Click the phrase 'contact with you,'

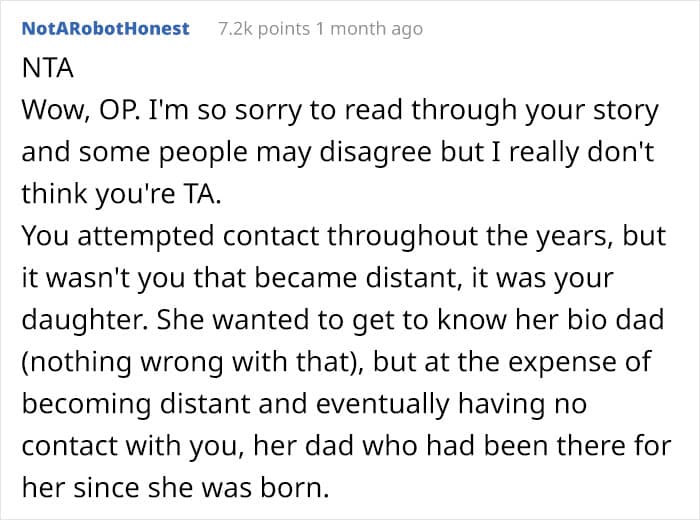133,446
